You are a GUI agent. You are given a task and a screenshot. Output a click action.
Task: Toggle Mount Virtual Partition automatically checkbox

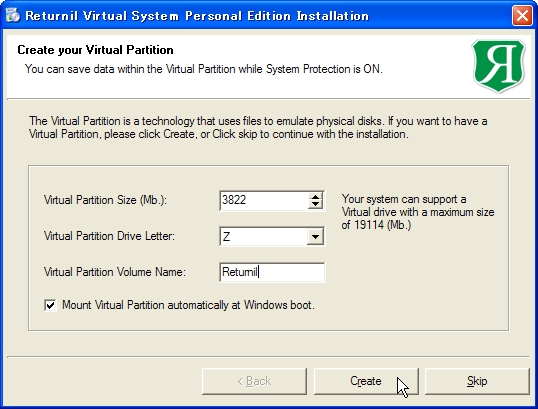[50, 305]
